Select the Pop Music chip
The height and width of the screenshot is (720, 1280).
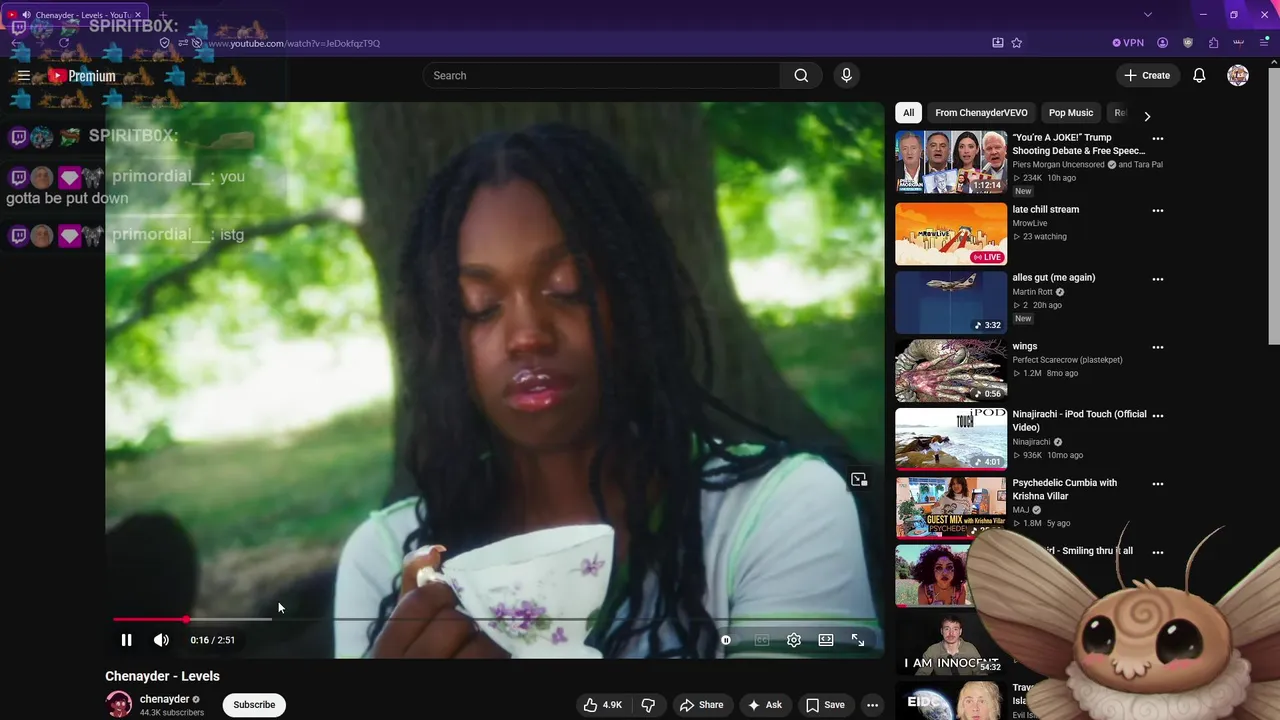pos(1071,113)
